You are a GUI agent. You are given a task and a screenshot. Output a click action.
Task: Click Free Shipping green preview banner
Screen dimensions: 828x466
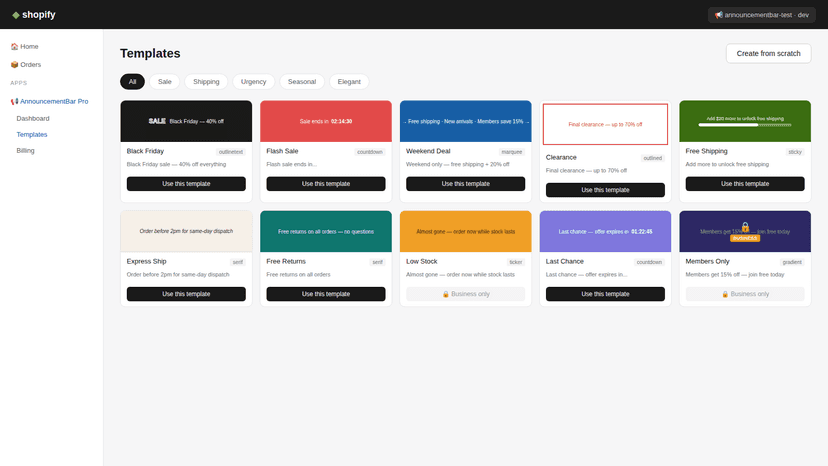pos(745,121)
